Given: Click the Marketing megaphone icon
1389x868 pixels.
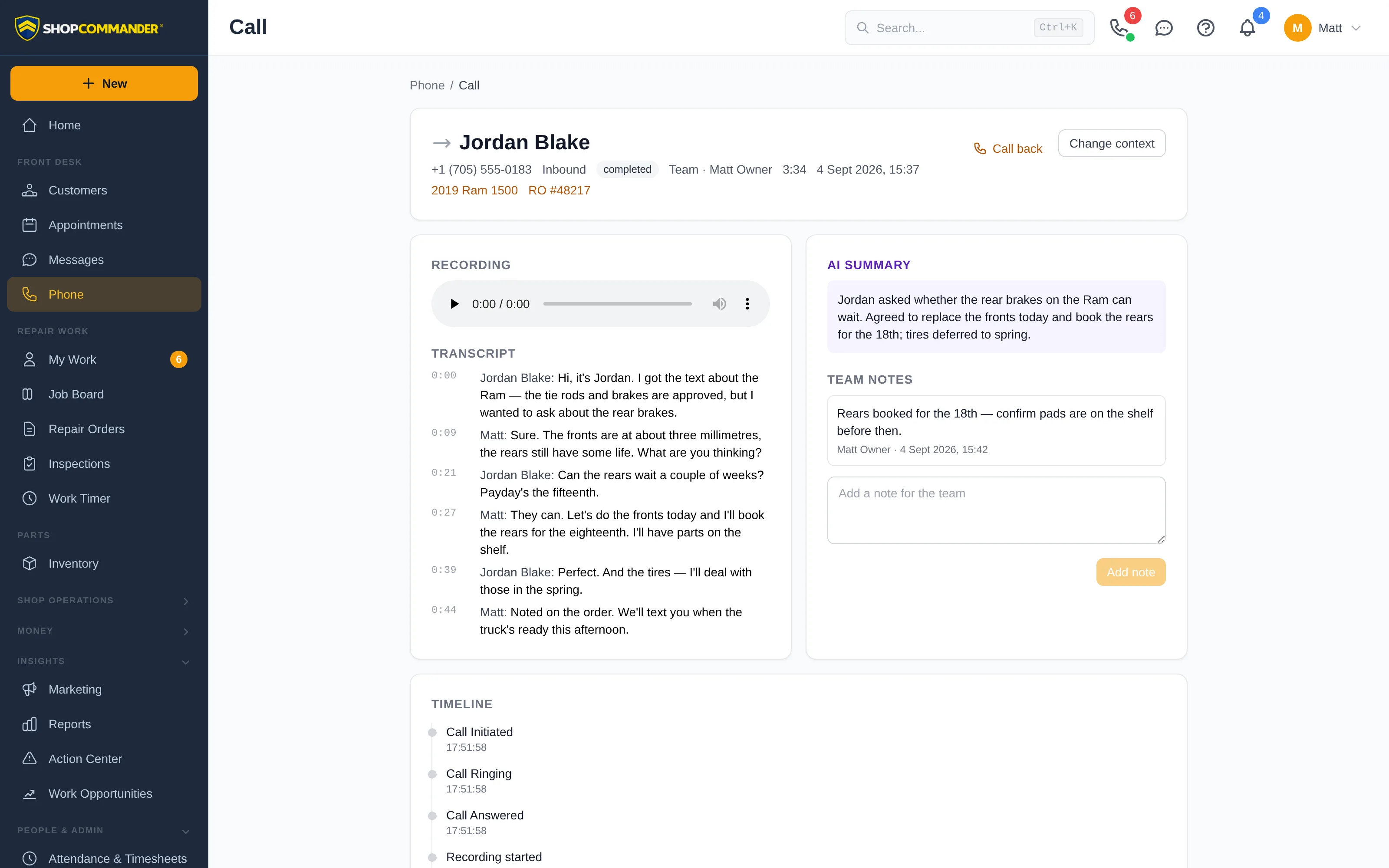Looking at the screenshot, I should (29, 690).
